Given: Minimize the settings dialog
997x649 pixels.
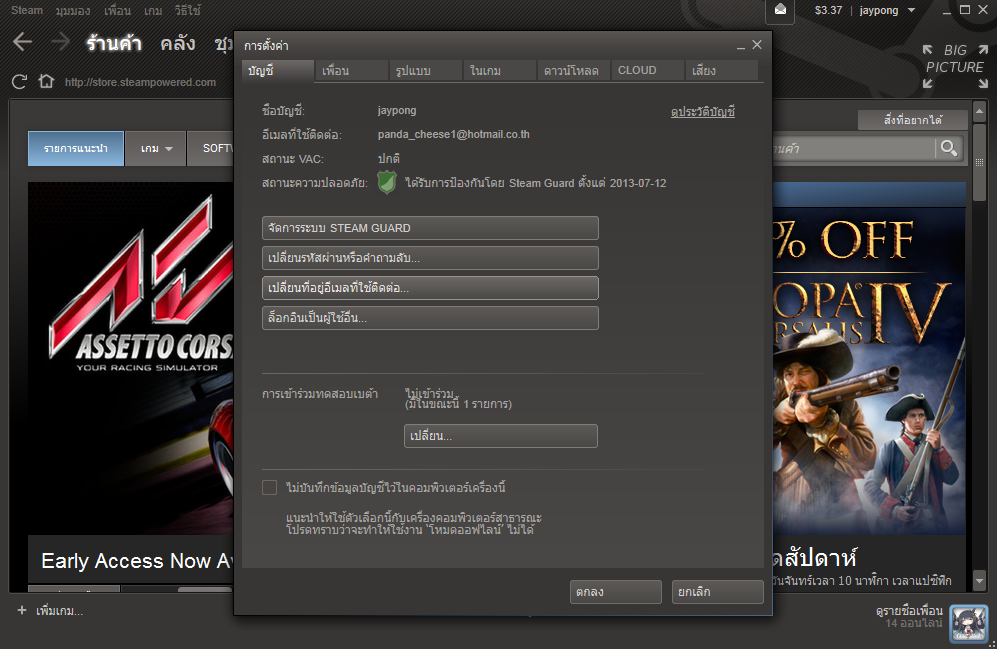Looking at the screenshot, I should [741, 47].
